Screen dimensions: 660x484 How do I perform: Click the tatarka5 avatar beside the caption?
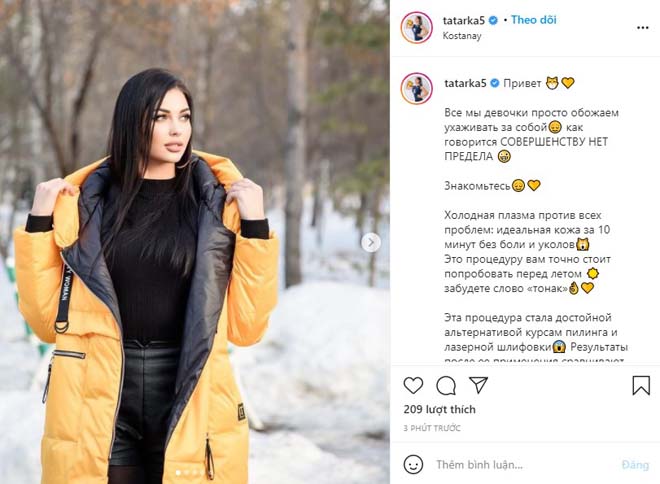click(x=416, y=88)
